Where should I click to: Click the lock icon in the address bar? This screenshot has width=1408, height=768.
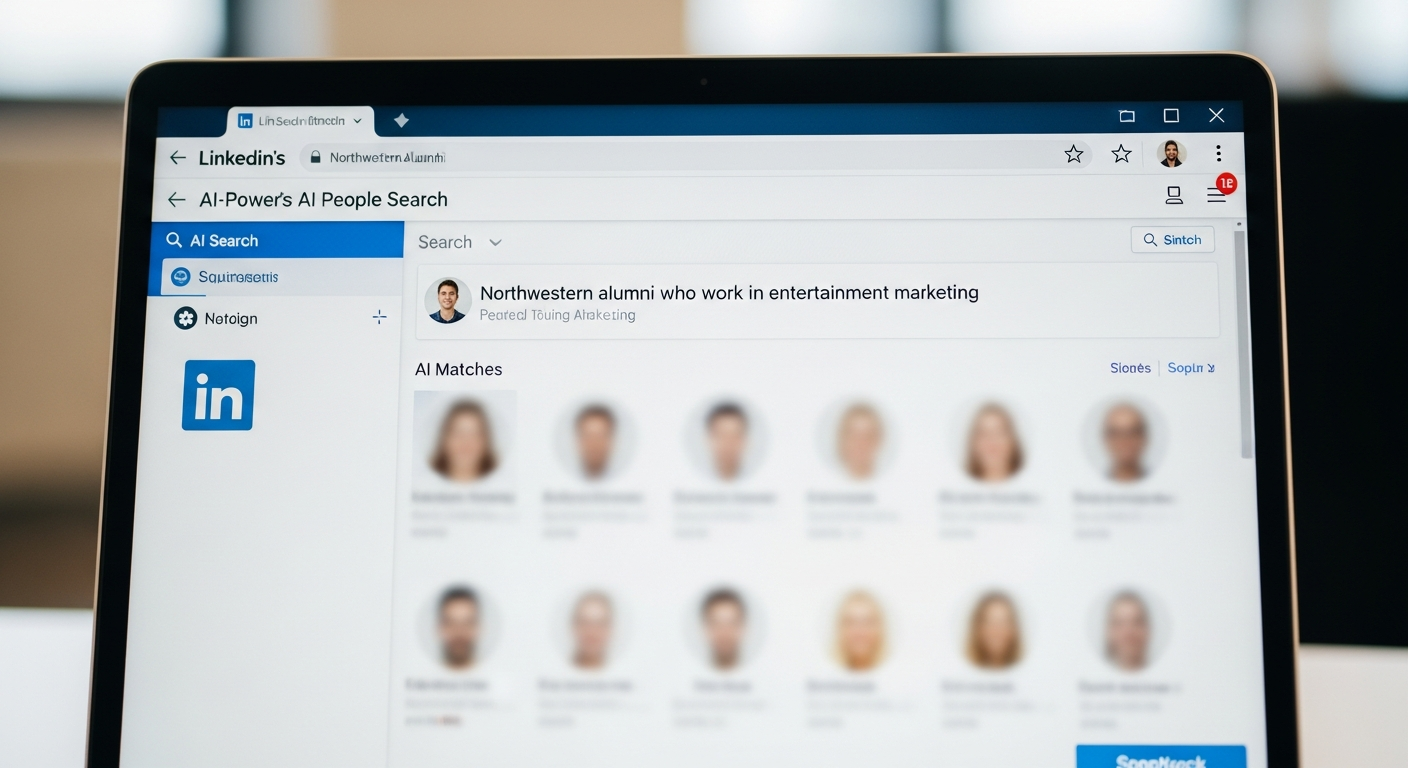tap(315, 158)
